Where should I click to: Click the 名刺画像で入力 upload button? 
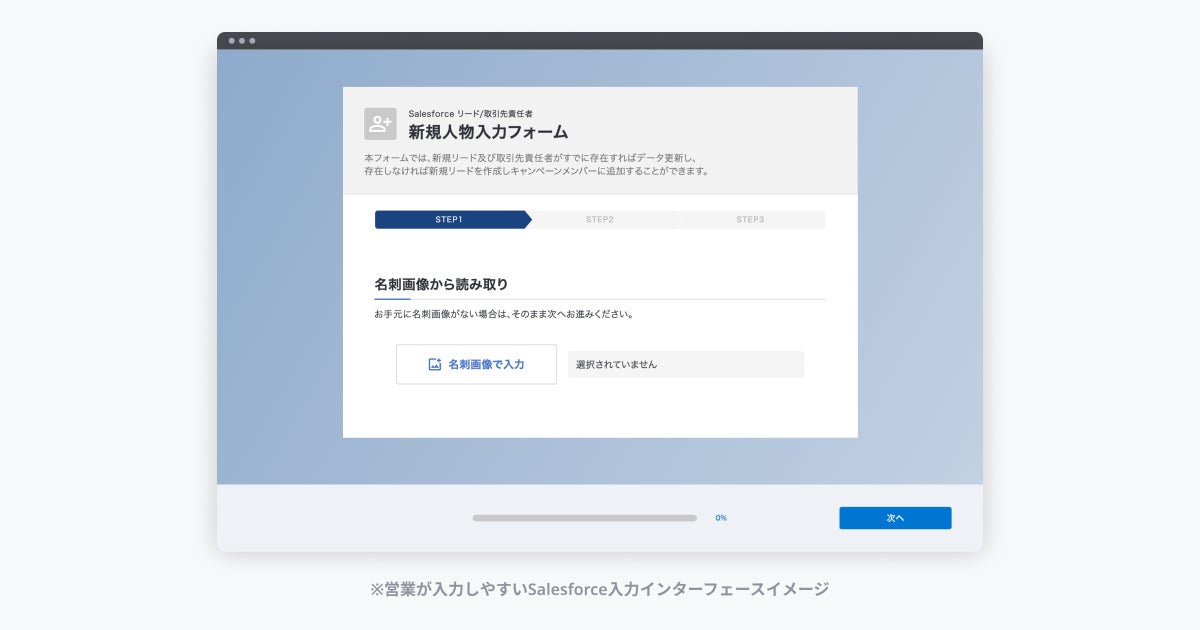point(476,364)
